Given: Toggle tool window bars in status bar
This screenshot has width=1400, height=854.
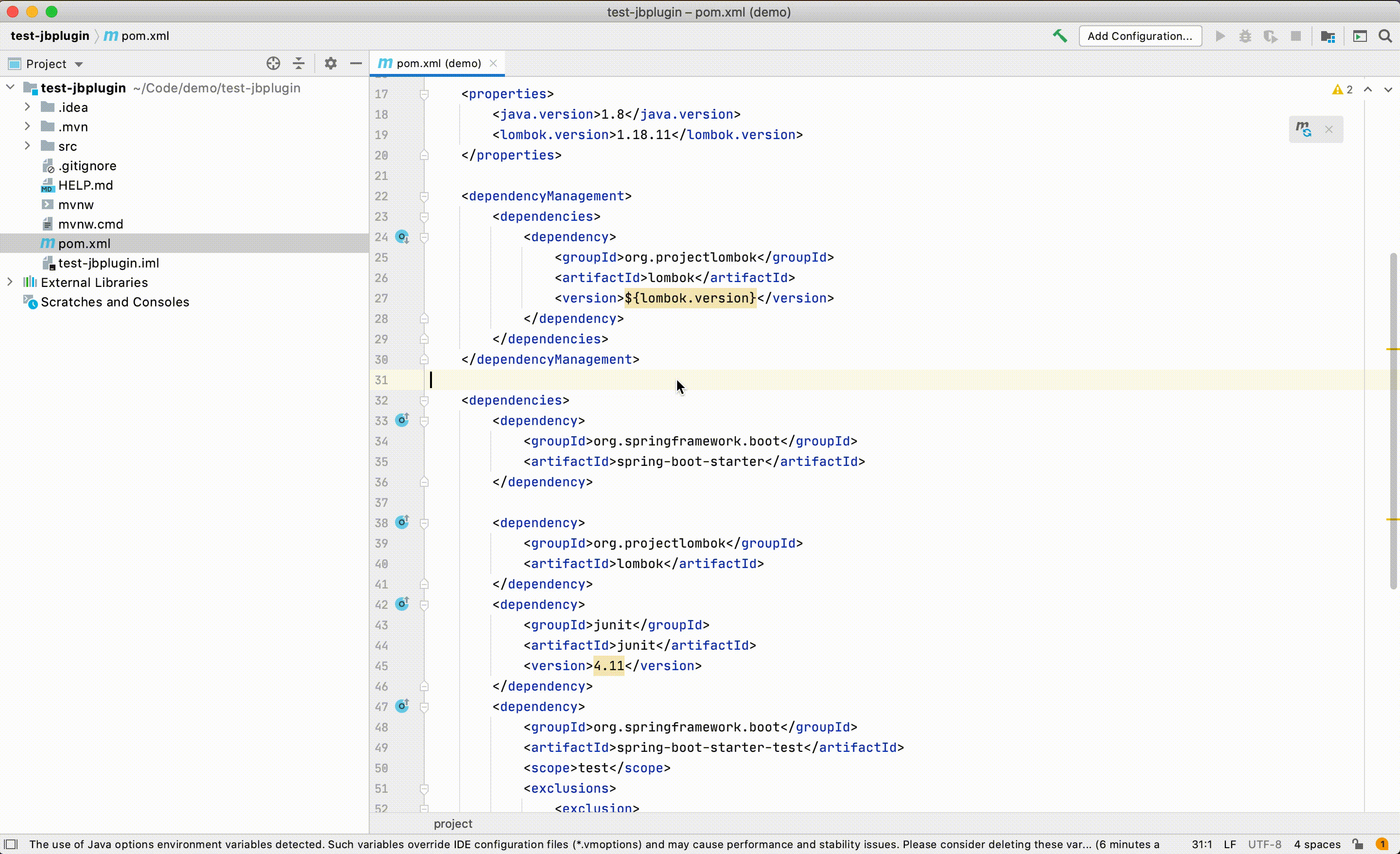Looking at the screenshot, I should click(11, 844).
